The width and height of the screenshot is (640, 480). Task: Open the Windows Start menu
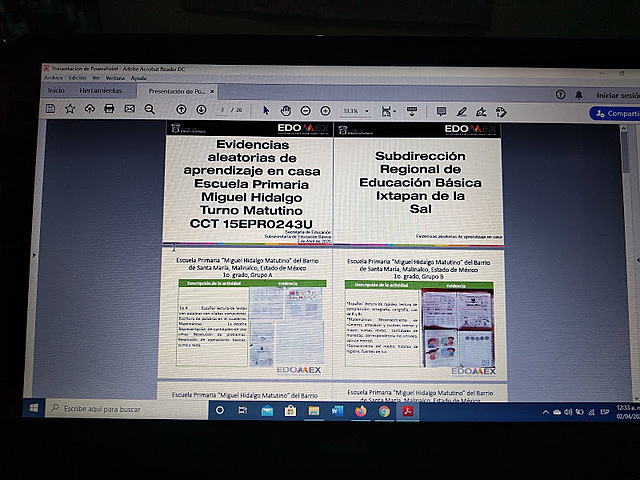(34, 407)
